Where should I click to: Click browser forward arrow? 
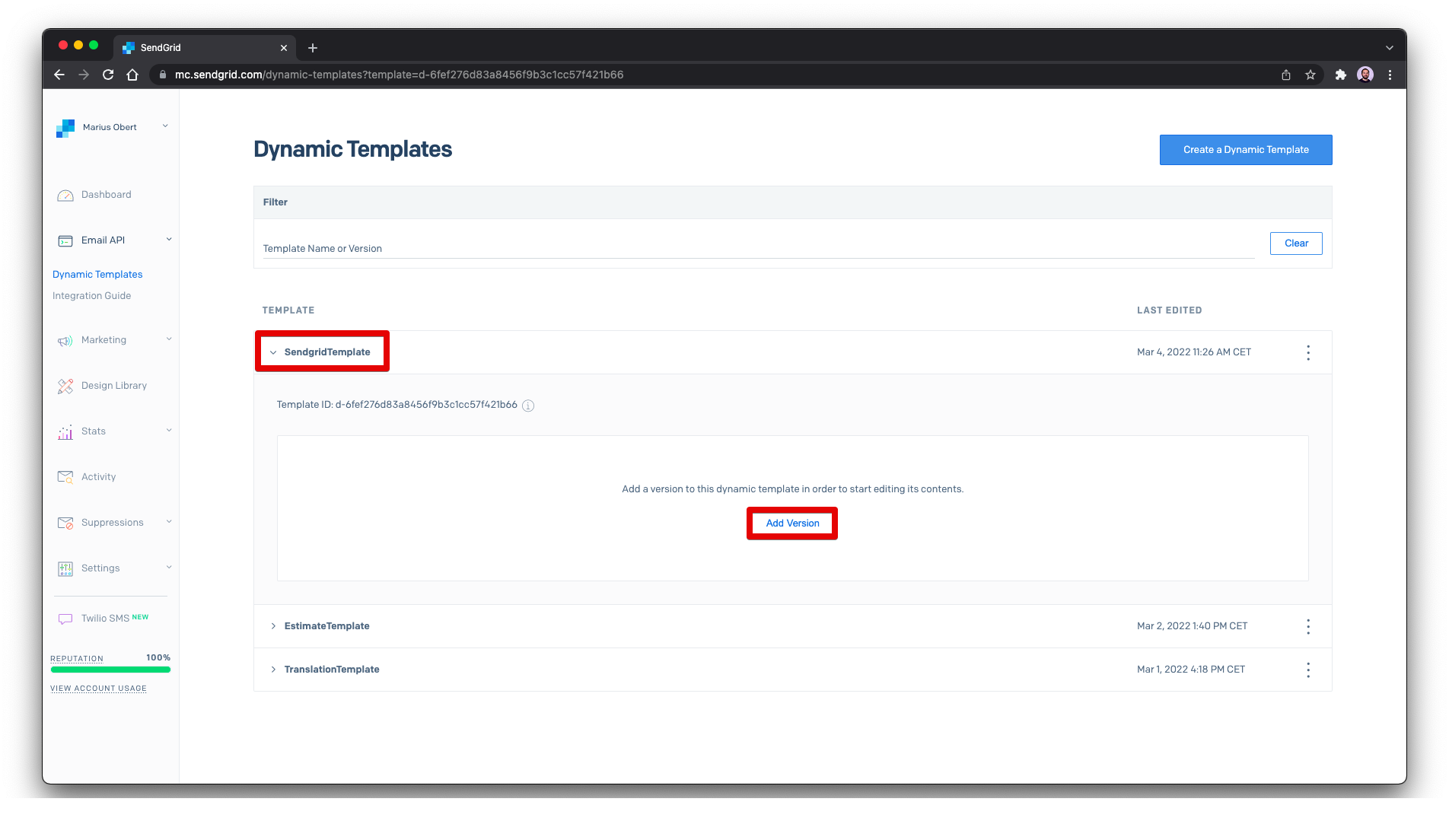coord(84,75)
